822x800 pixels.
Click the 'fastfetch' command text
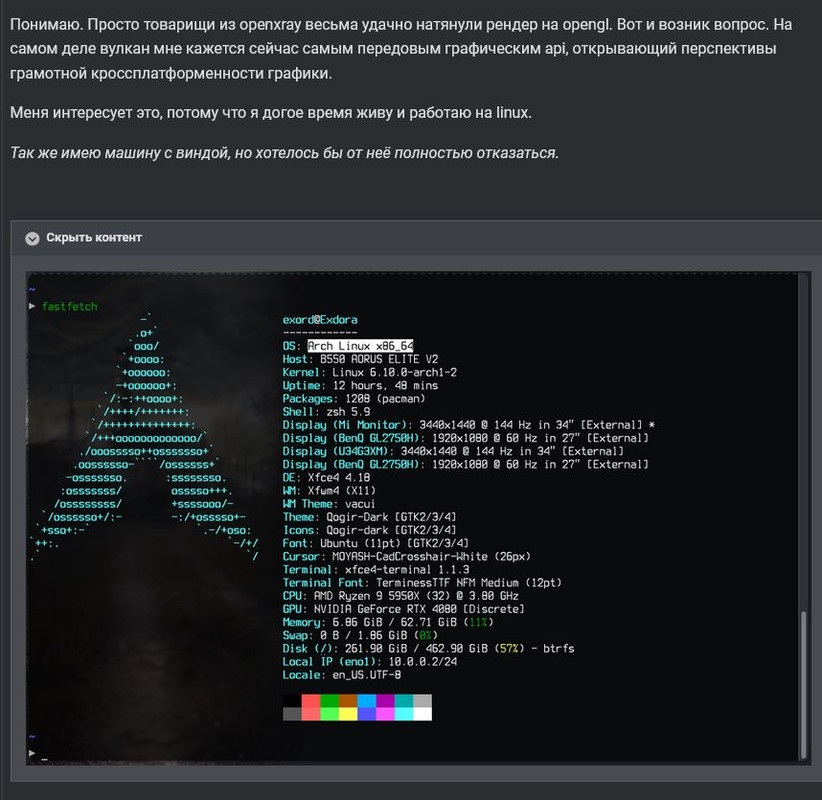pos(69,307)
